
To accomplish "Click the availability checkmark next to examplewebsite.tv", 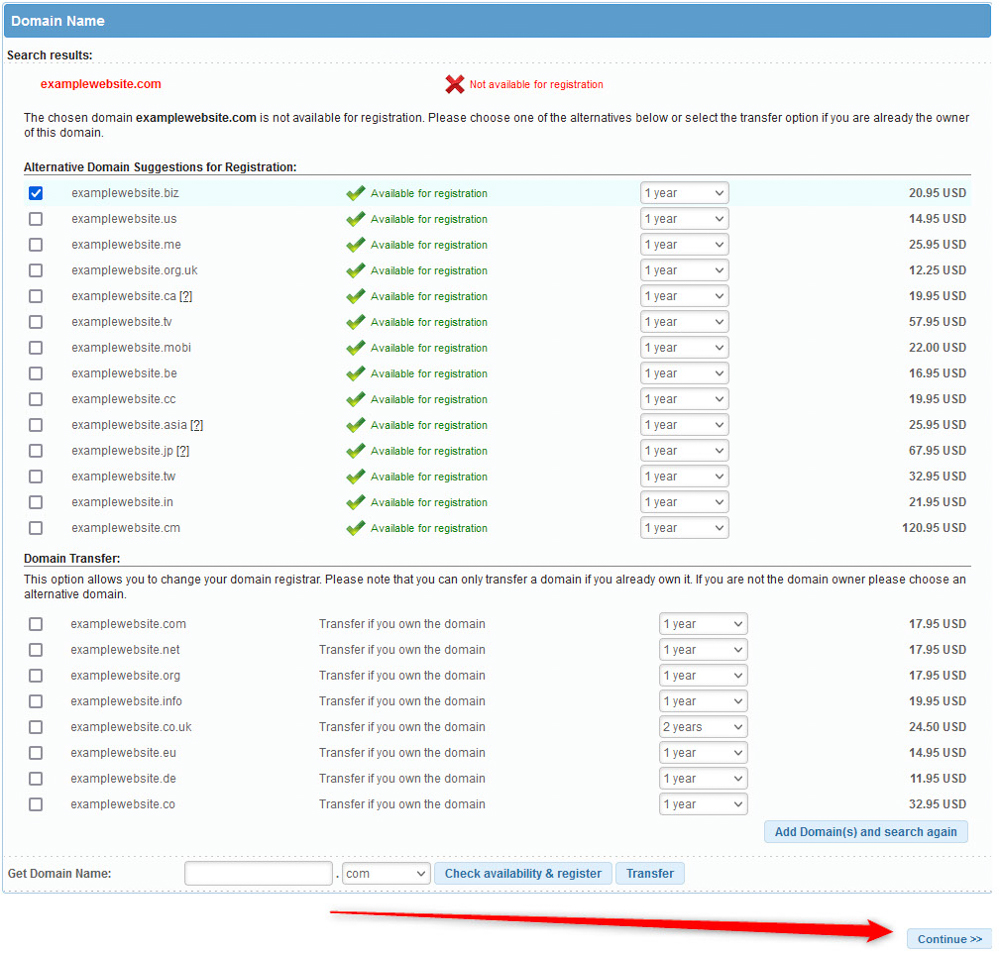I will (x=356, y=322).
